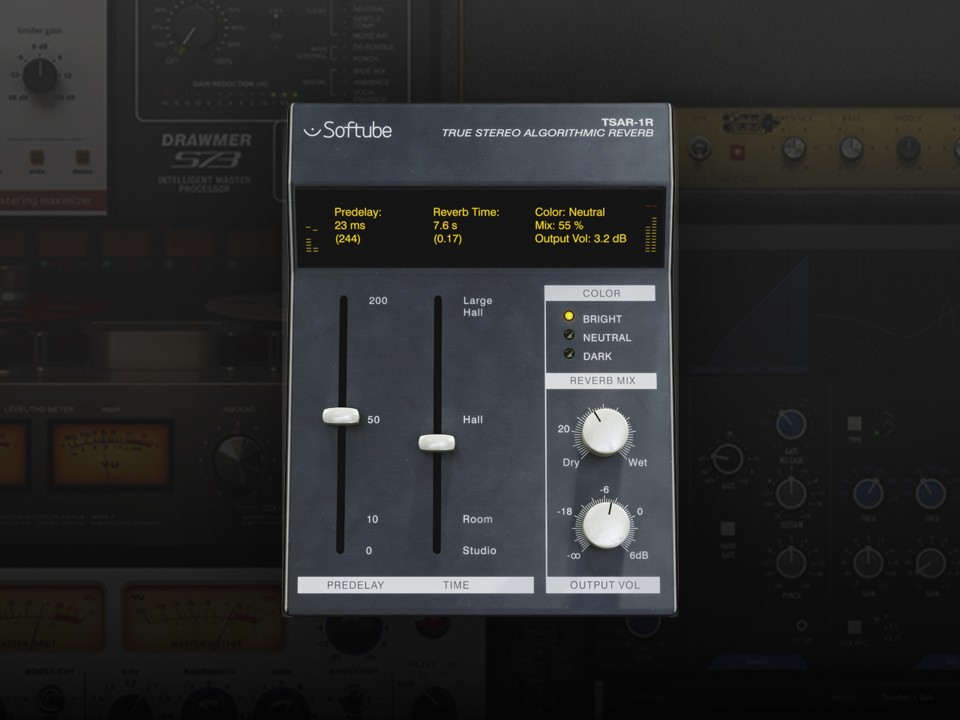Click the Reverb Mix knob
960x720 pixels.
[602, 433]
